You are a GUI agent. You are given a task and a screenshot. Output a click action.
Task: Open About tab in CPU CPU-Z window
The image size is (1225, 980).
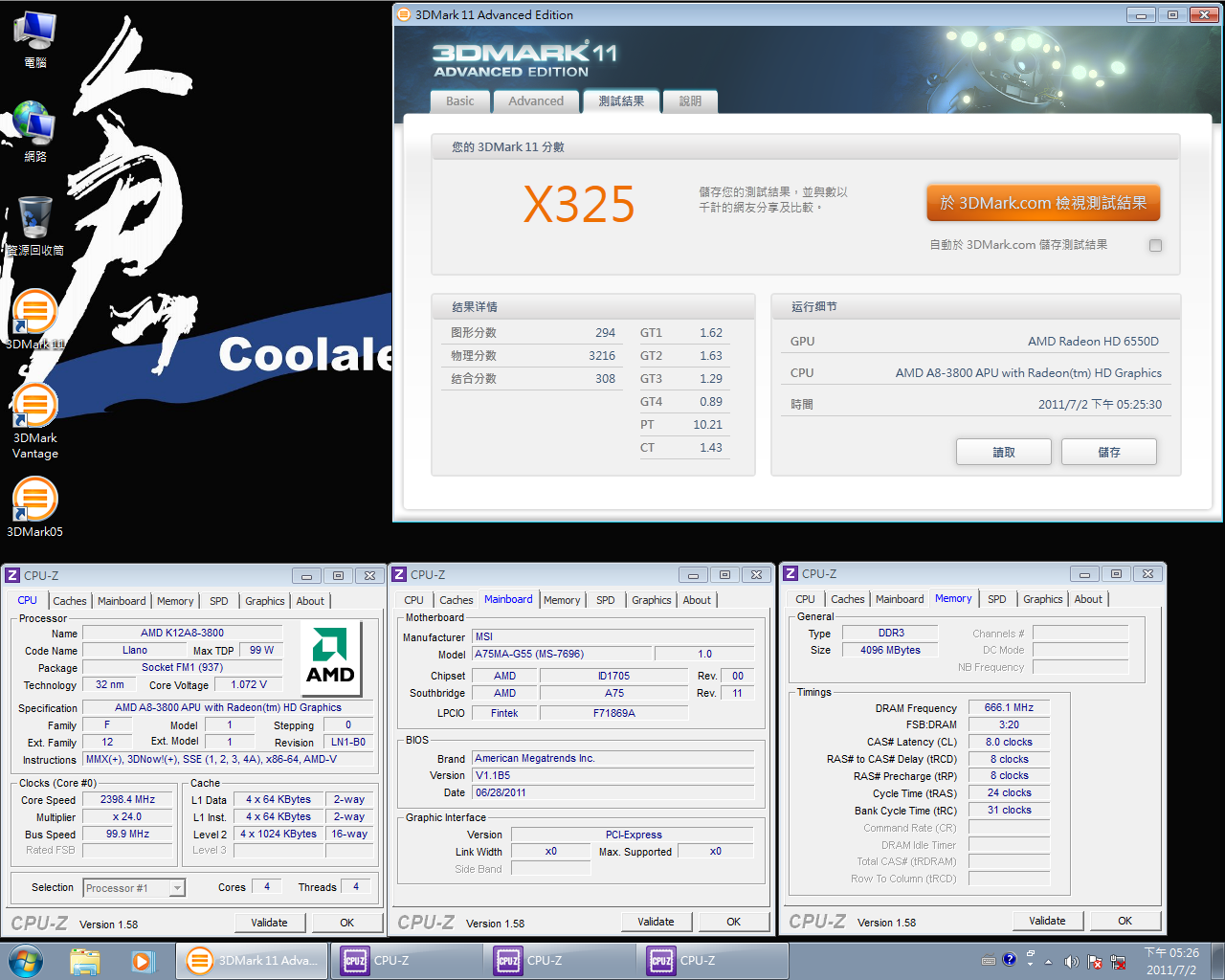[x=310, y=601]
